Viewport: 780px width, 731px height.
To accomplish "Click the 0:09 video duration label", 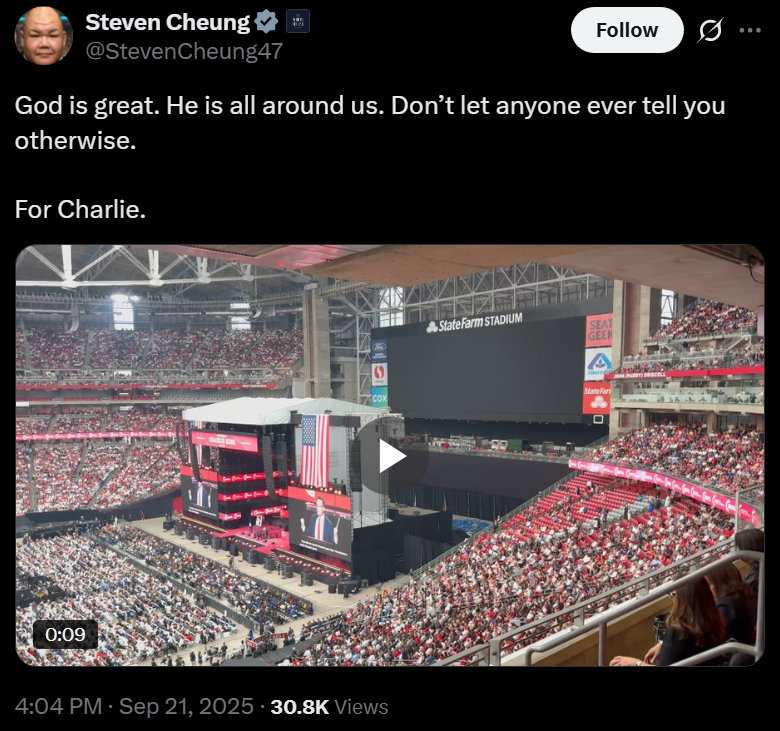I will (65, 634).
